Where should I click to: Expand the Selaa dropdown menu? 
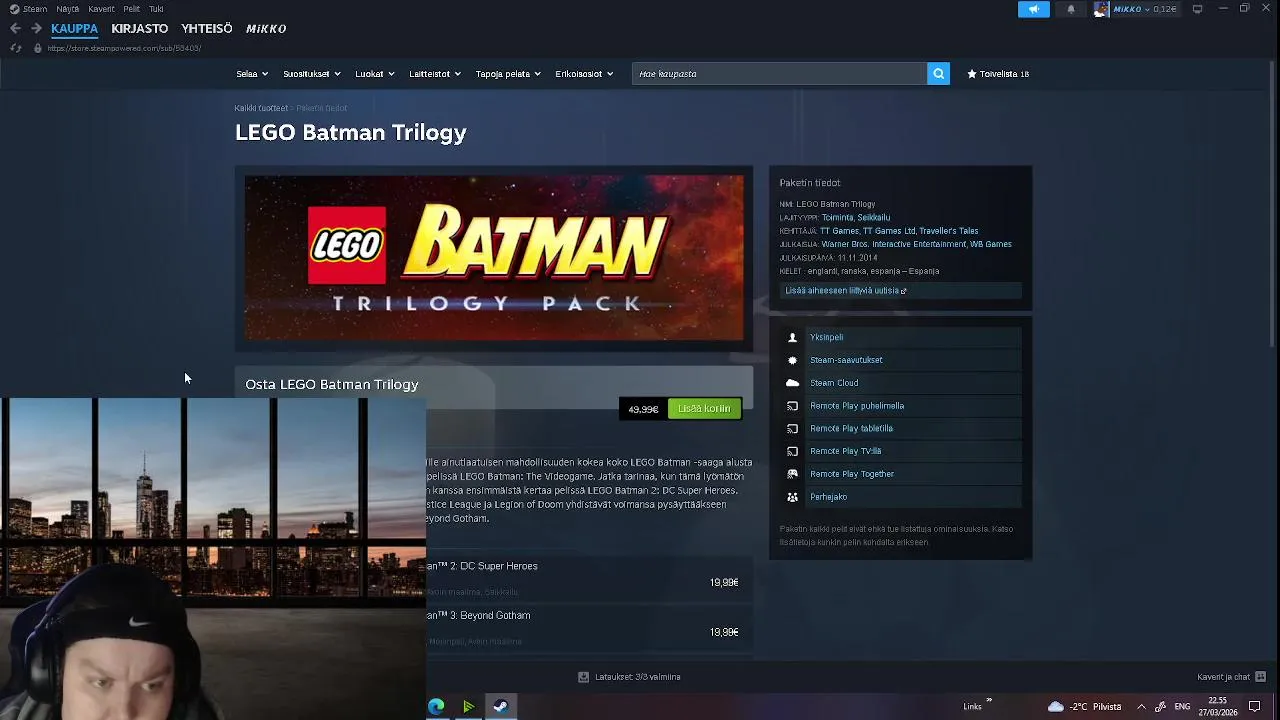pyautogui.click(x=252, y=74)
